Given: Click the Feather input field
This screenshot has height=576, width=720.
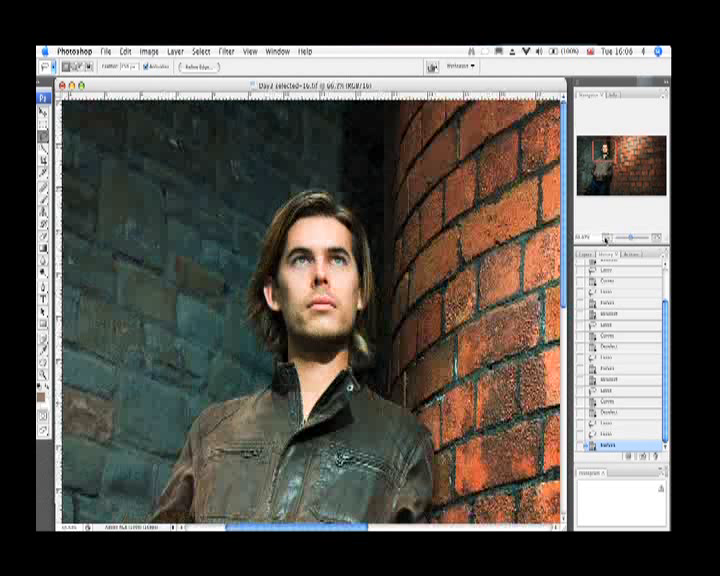Looking at the screenshot, I should [x=129, y=67].
